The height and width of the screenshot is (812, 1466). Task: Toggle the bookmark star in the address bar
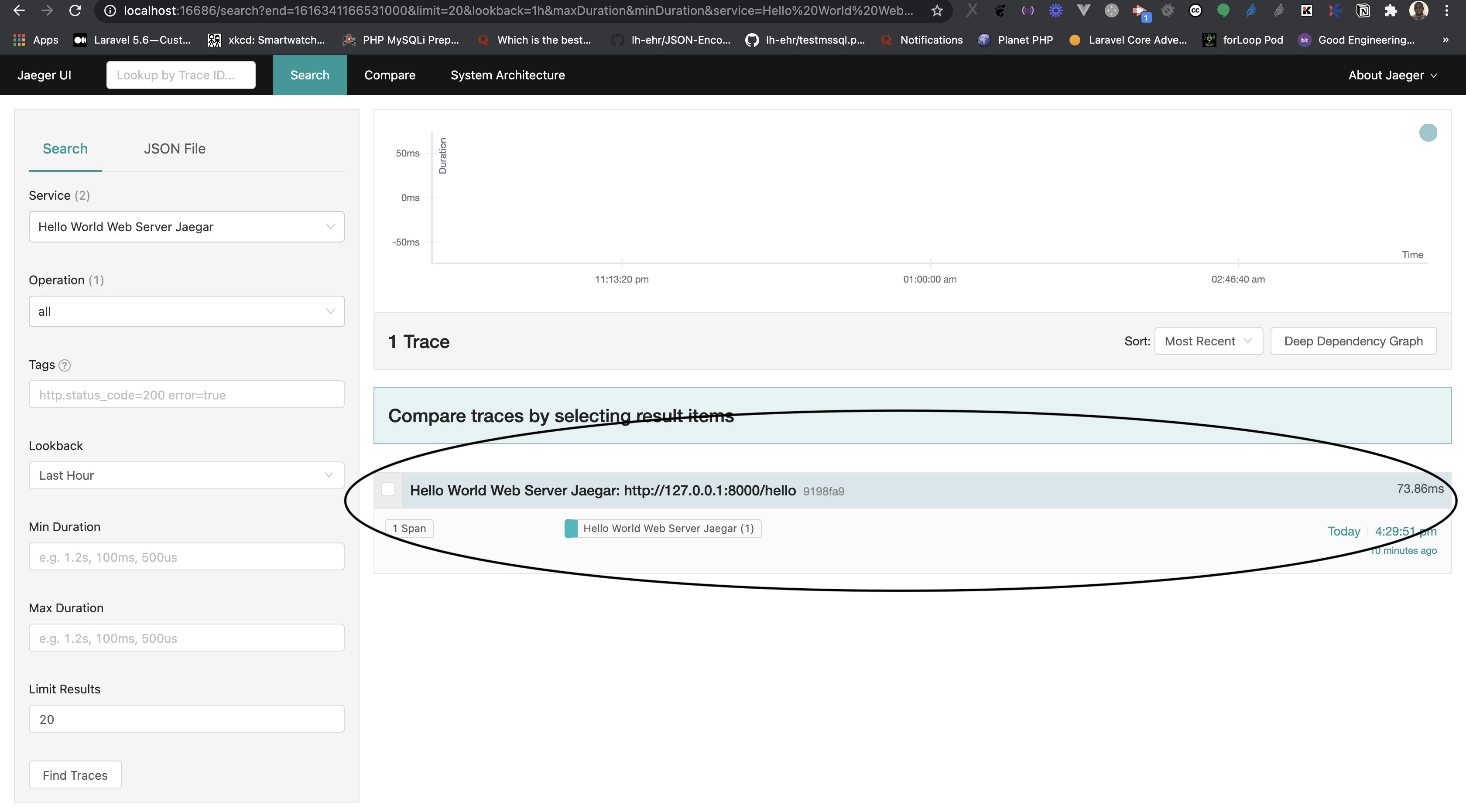tap(936, 10)
